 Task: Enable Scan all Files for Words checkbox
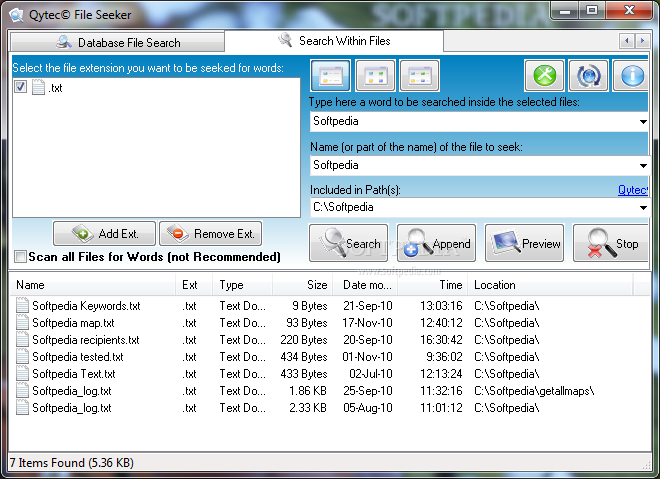[x=20, y=256]
